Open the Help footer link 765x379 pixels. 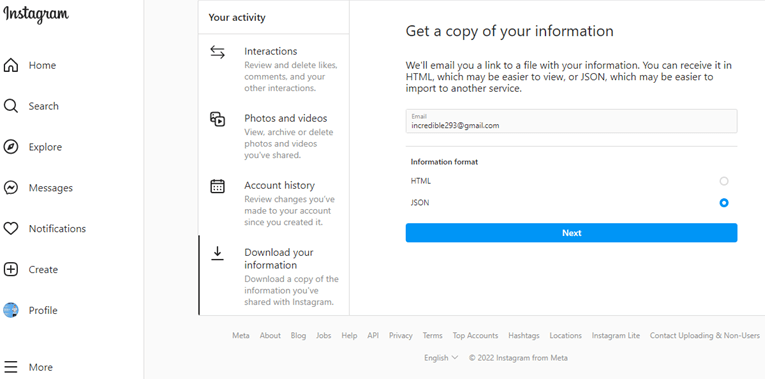pos(349,336)
